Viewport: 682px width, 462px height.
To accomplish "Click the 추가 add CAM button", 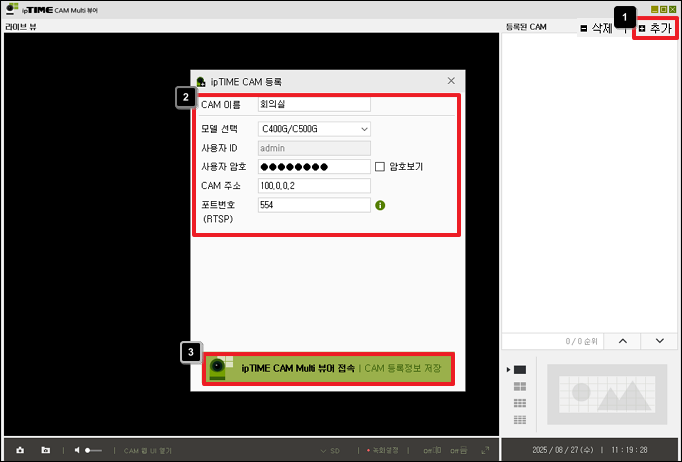I will 655,28.
